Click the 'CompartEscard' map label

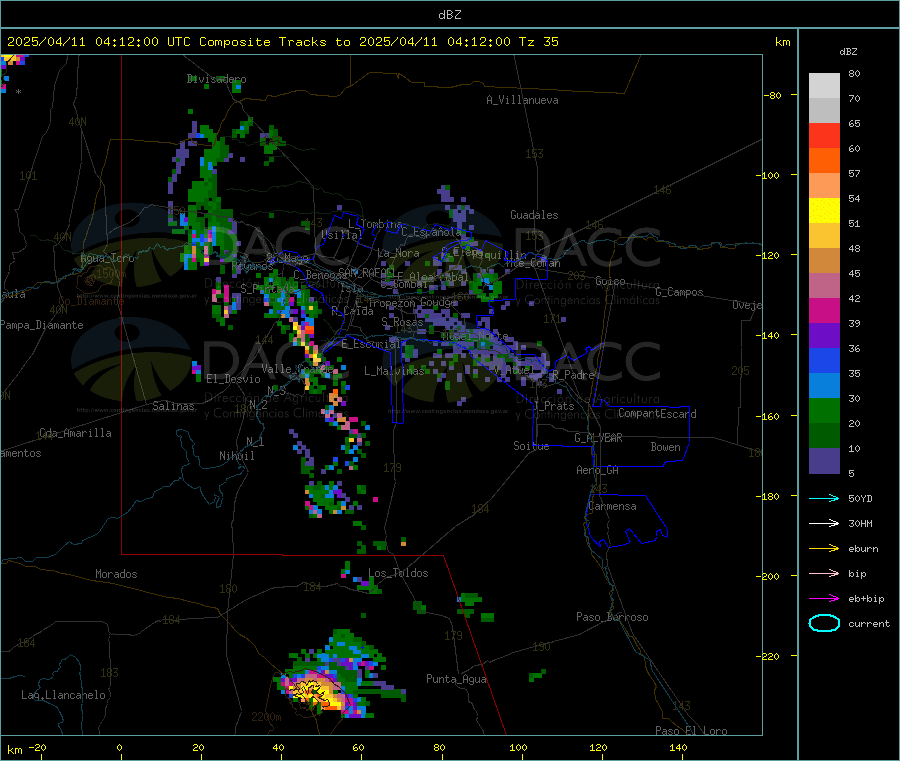tap(657, 413)
